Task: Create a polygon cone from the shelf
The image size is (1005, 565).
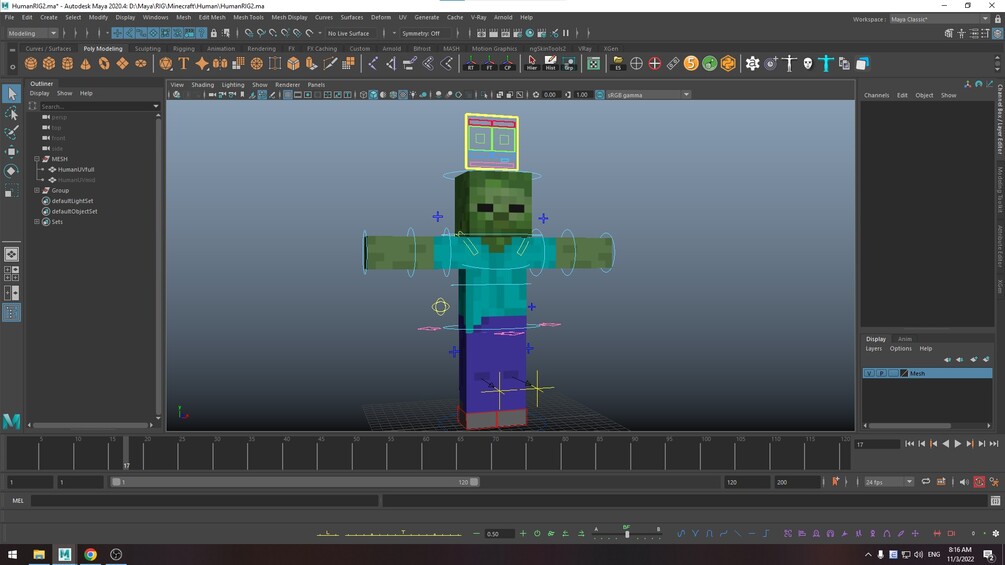Action: (85, 63)
